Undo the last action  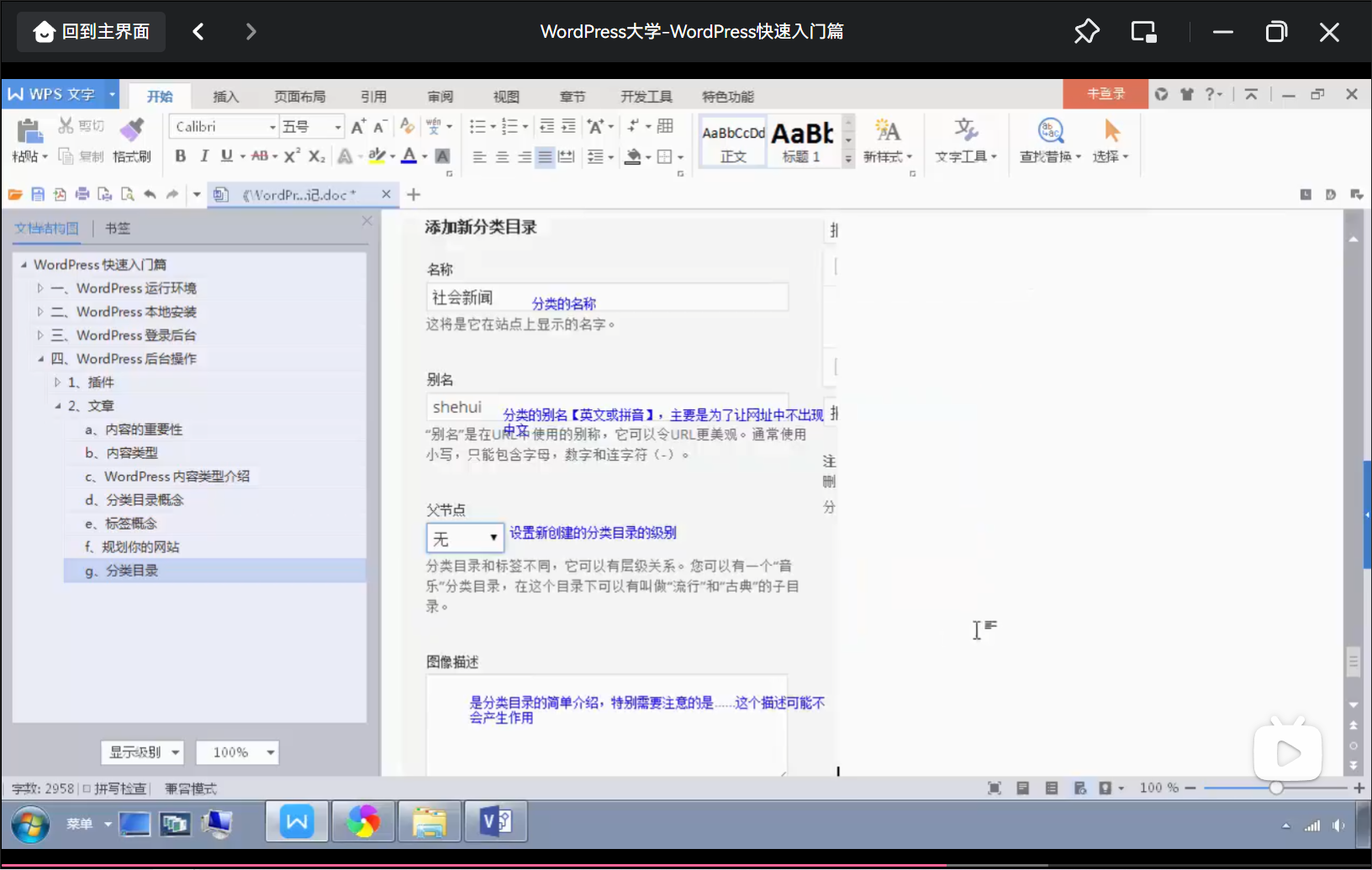pyautogui.click(x=150, y=194)
